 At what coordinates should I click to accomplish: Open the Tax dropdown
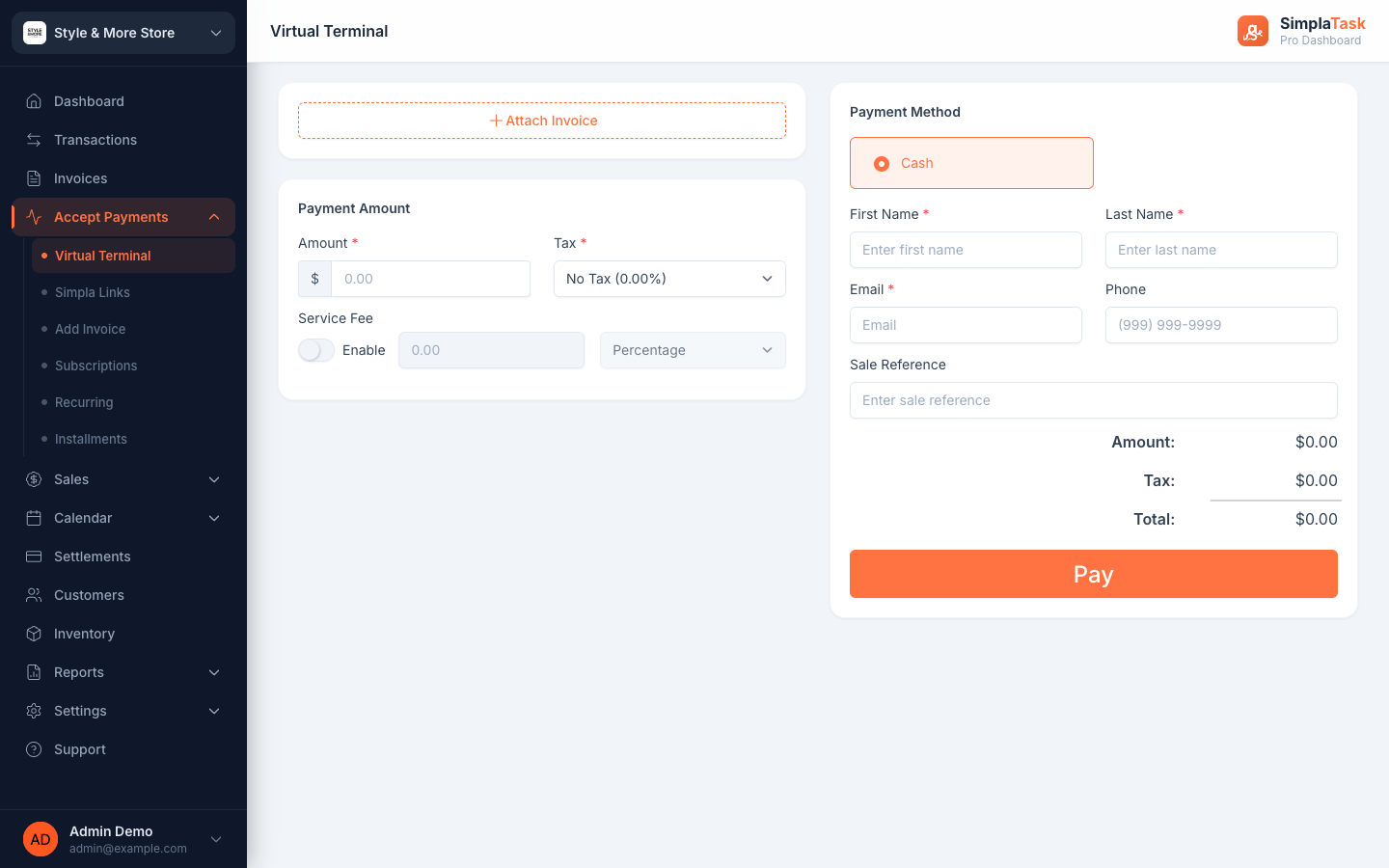669,279
